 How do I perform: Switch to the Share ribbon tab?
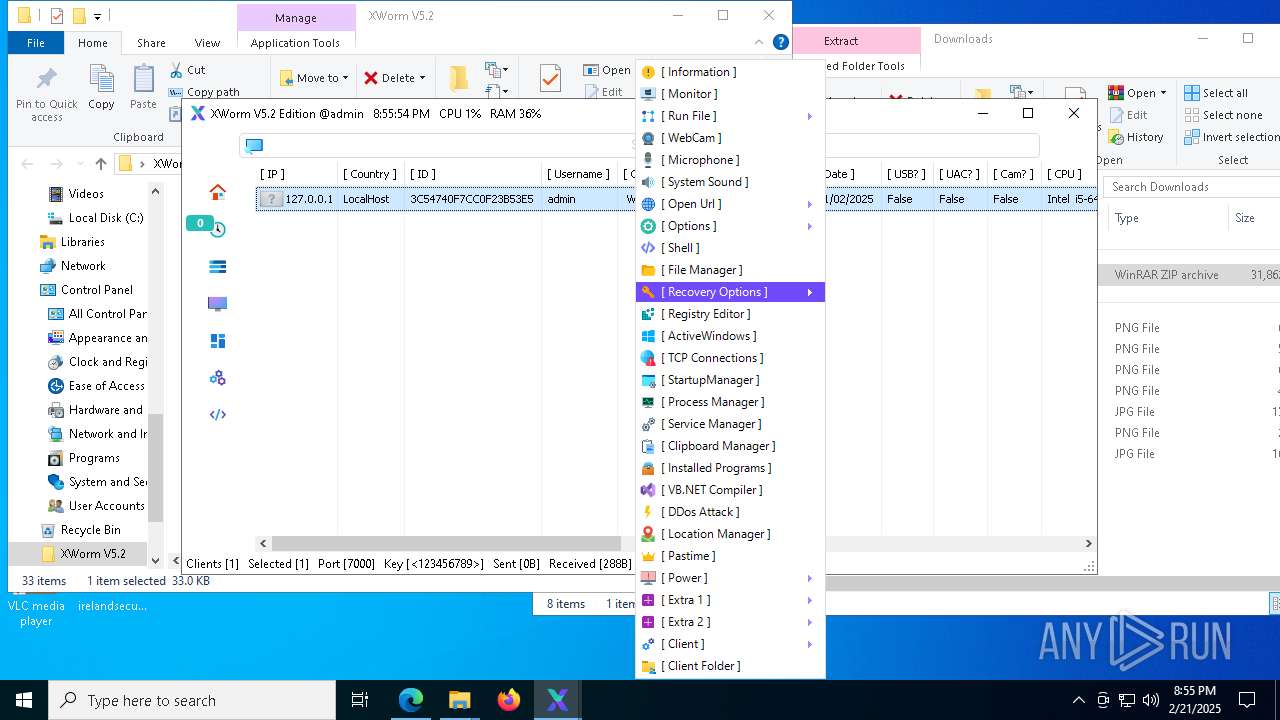151,43
